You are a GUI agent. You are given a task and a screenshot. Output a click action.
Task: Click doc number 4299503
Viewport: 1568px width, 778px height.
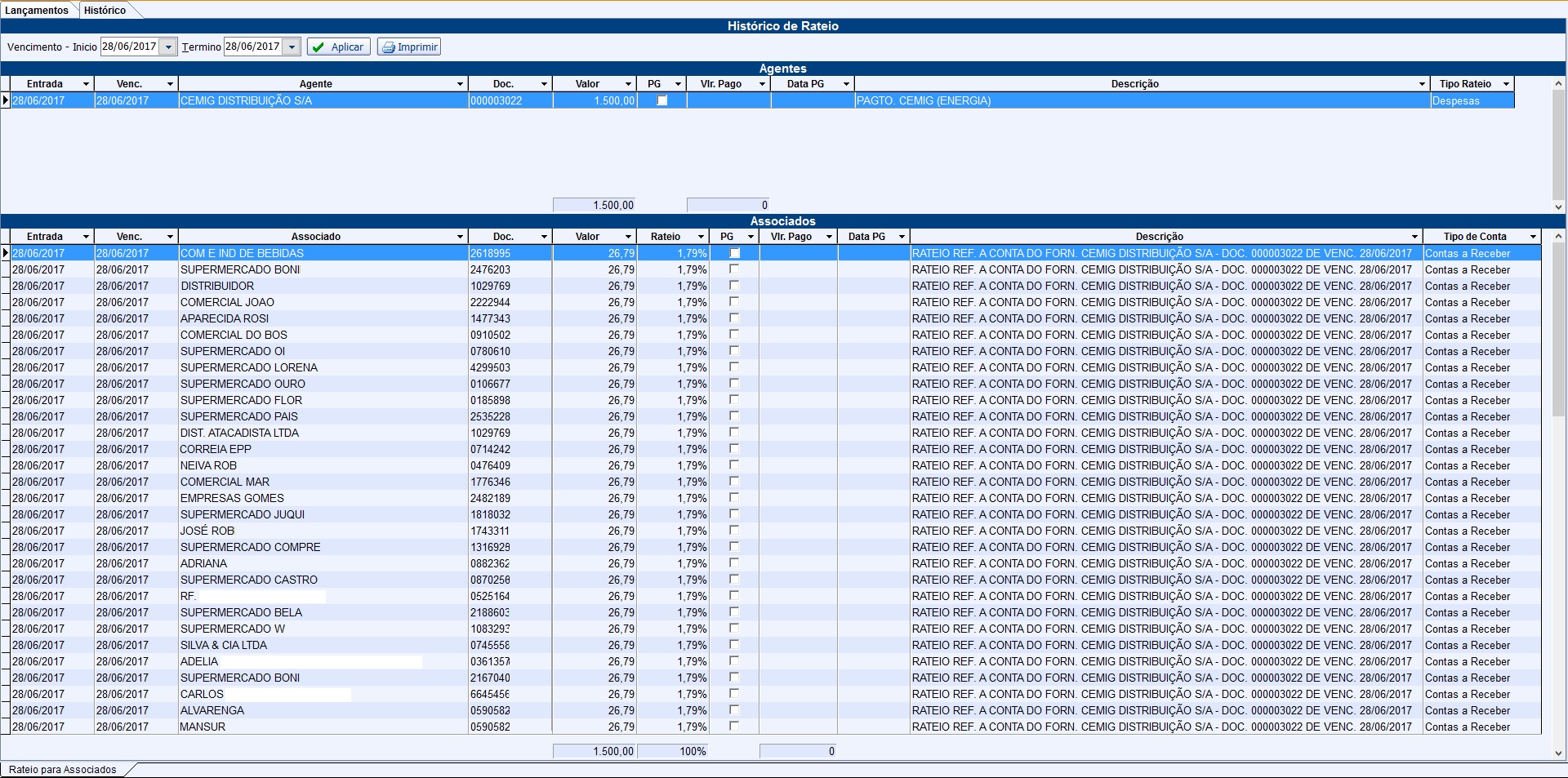click(x=490, y=367)
